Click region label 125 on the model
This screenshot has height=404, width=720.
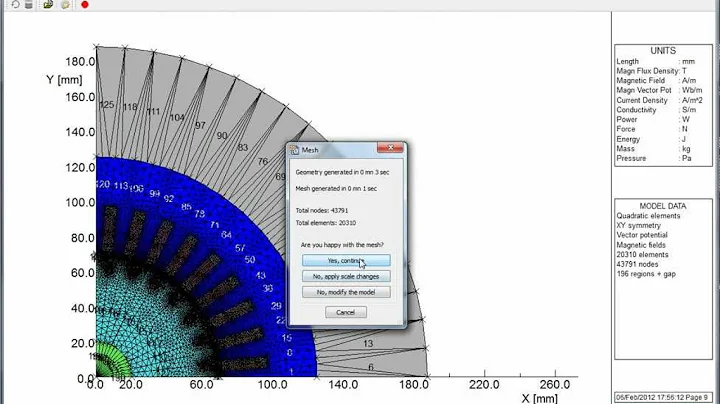(x=107, y=105)
